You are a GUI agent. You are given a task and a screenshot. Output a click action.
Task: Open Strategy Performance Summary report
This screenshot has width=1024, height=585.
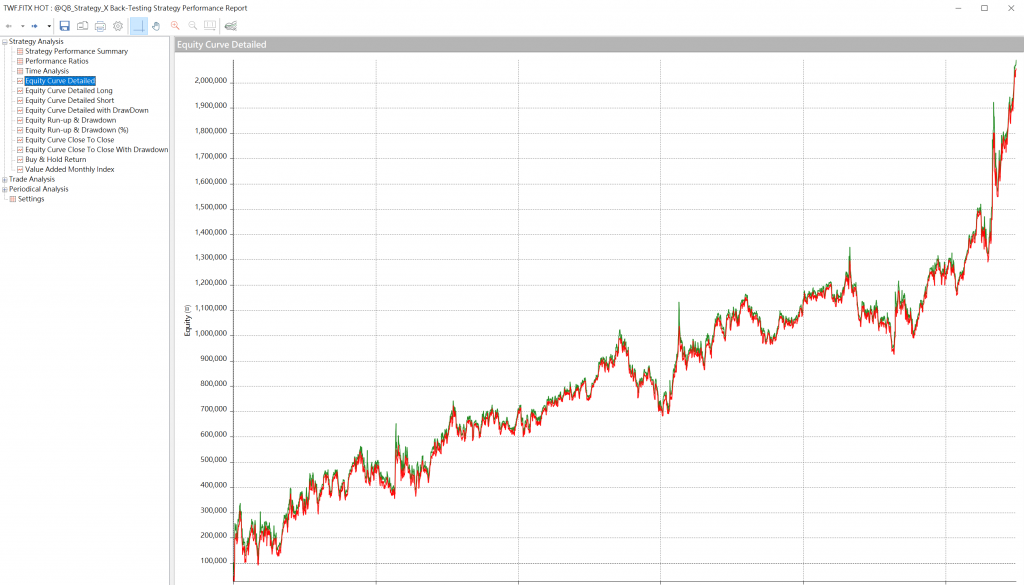coord(76,51)
